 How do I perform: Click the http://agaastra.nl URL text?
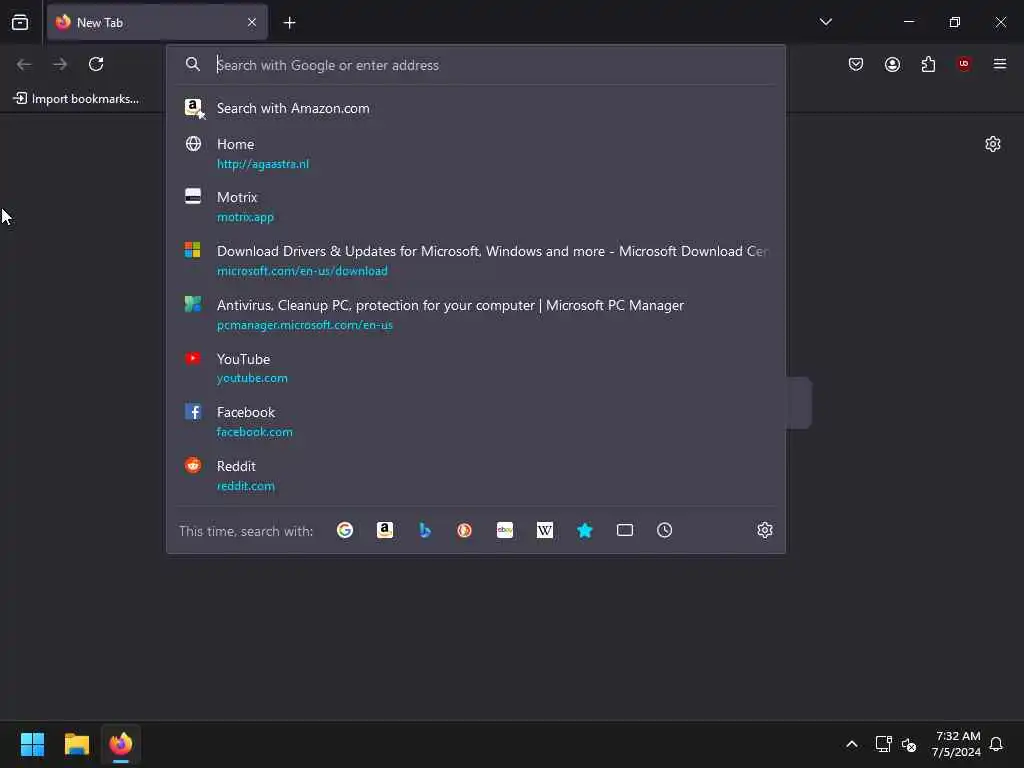point(263,164)
